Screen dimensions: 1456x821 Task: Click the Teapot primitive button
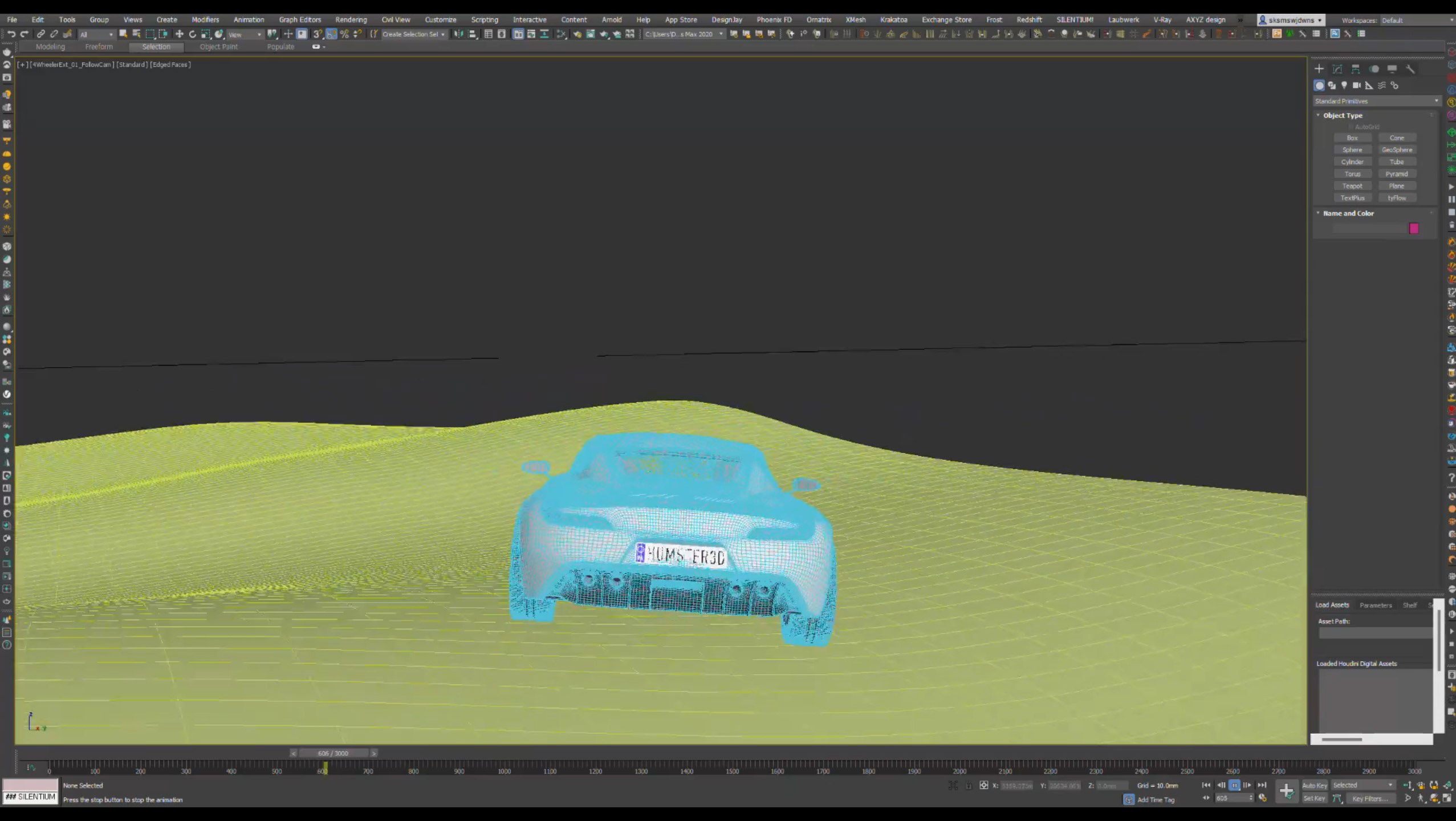pos(1352,186)
